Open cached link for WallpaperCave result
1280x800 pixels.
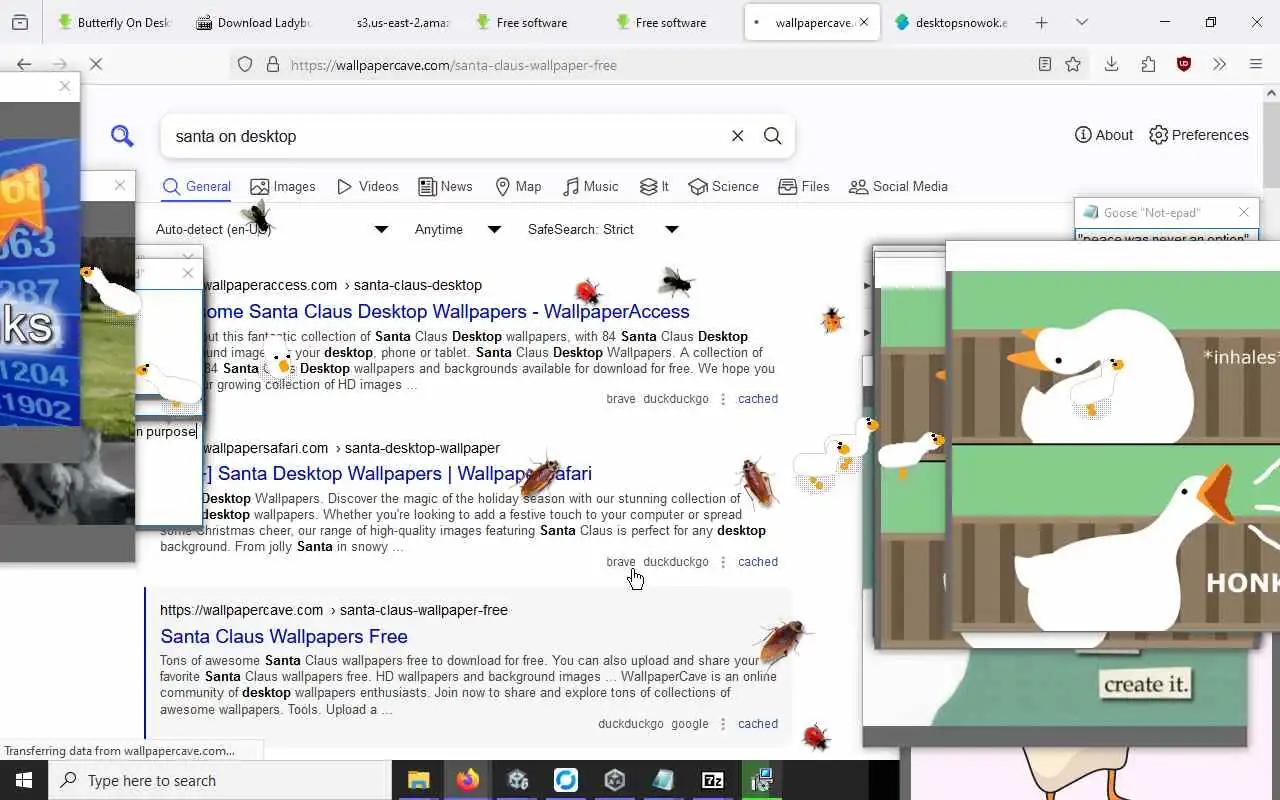click(x=758, y=724)
